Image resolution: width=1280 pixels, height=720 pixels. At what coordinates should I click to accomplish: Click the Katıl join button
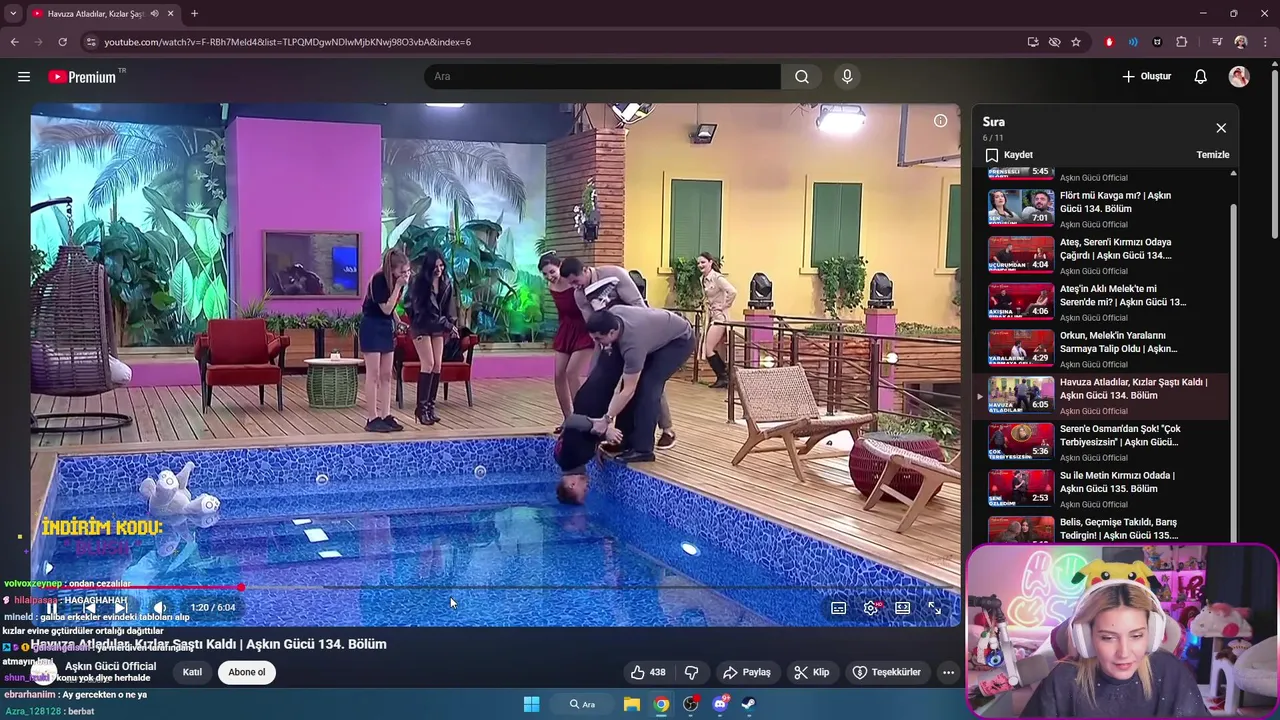pos(192,672)
